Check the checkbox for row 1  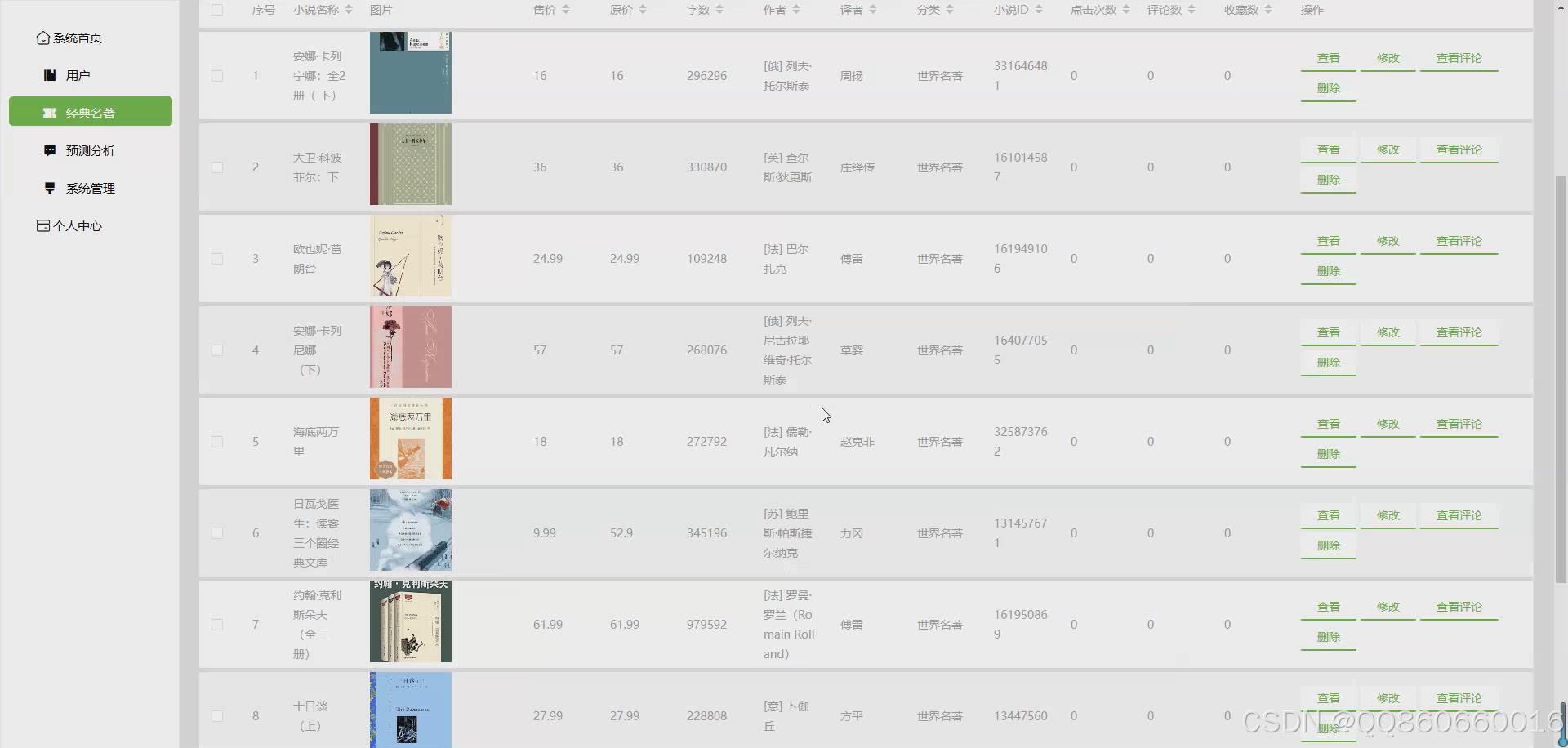217,76
